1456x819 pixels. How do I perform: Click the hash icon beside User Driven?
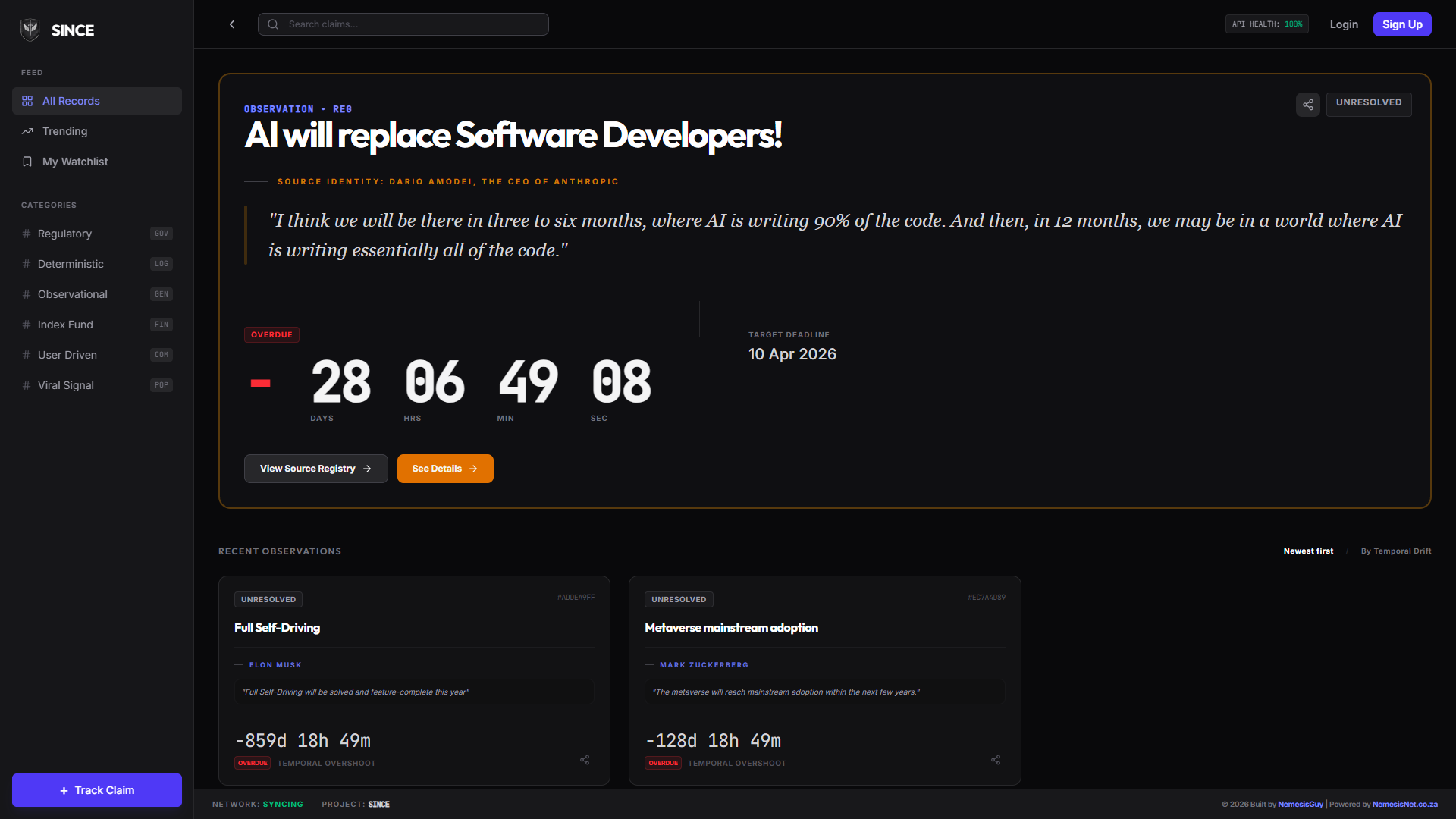27,355
